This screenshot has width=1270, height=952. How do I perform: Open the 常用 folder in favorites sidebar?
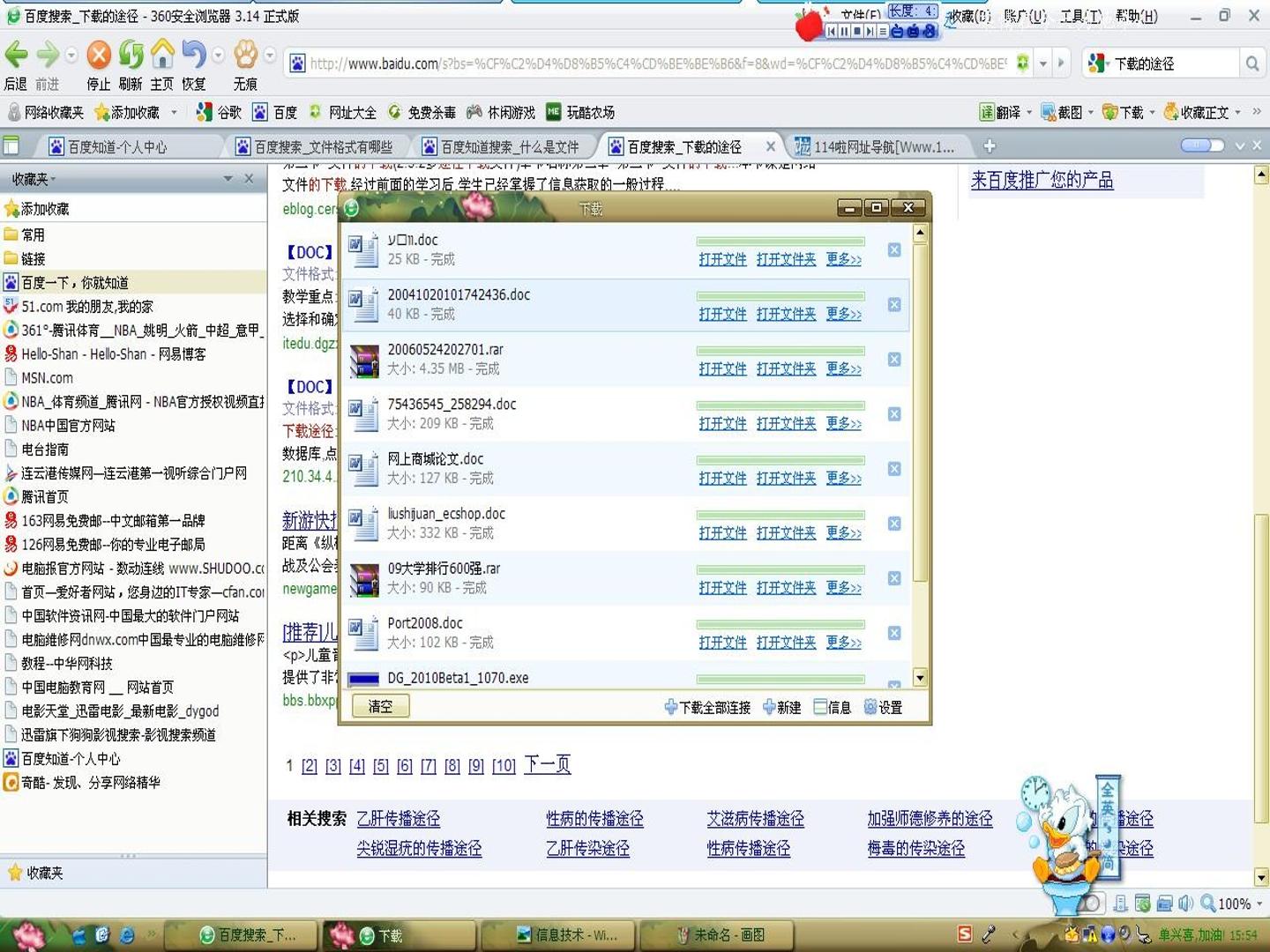(x=25, y=234)
